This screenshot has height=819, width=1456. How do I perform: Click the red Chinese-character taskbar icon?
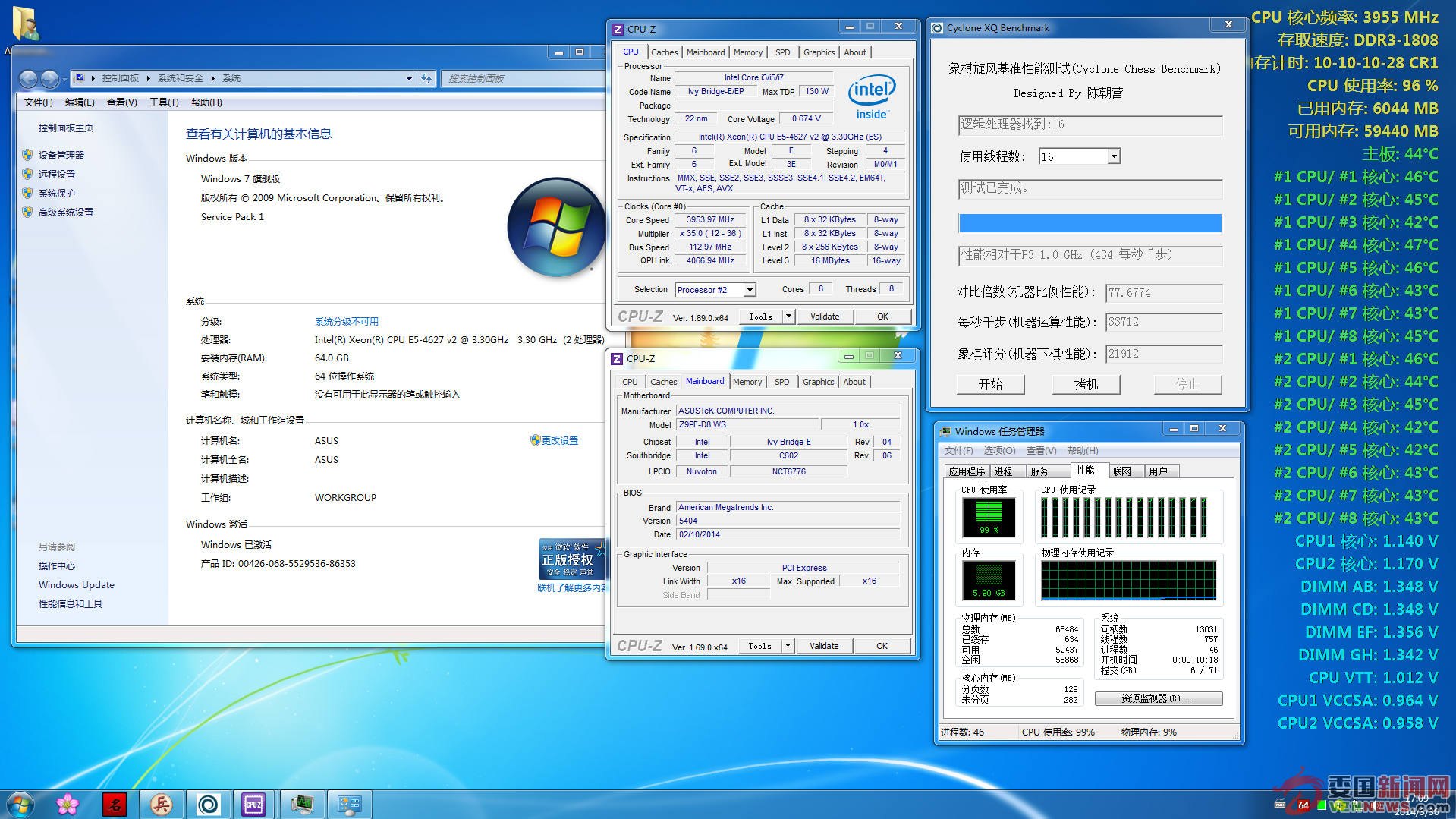click(x=115, y=804)
